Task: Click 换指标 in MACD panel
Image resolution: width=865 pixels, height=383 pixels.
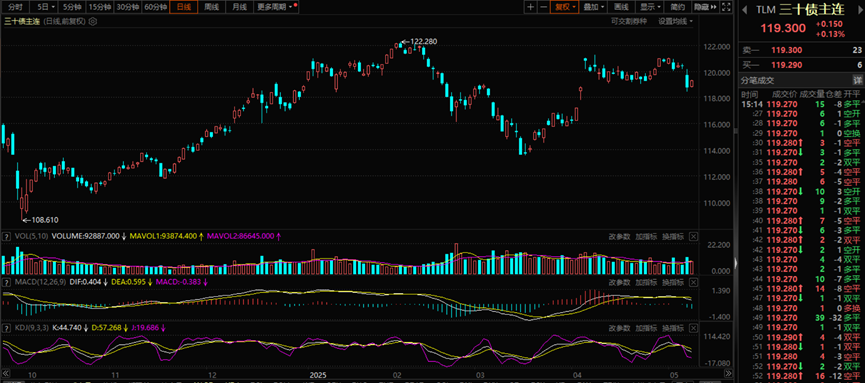Action: click(x=672, y=282)
